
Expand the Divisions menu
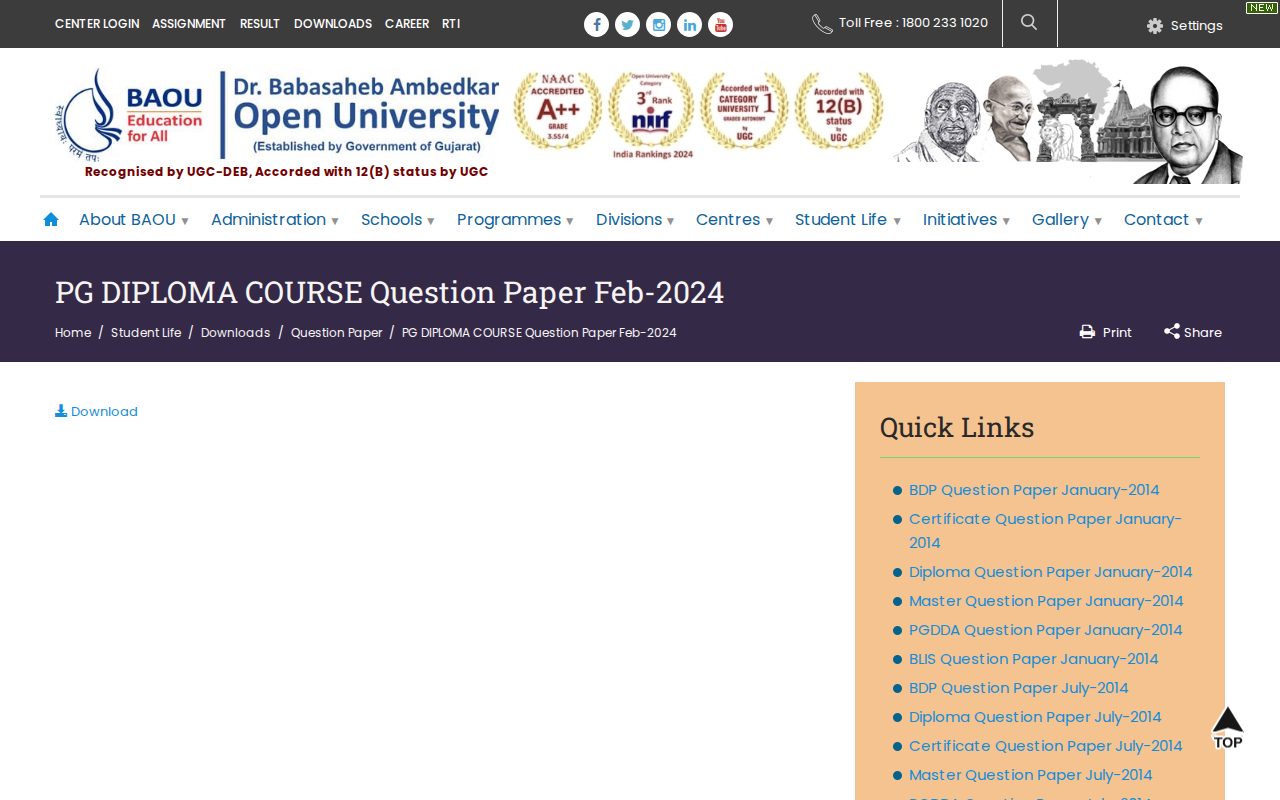635,220
